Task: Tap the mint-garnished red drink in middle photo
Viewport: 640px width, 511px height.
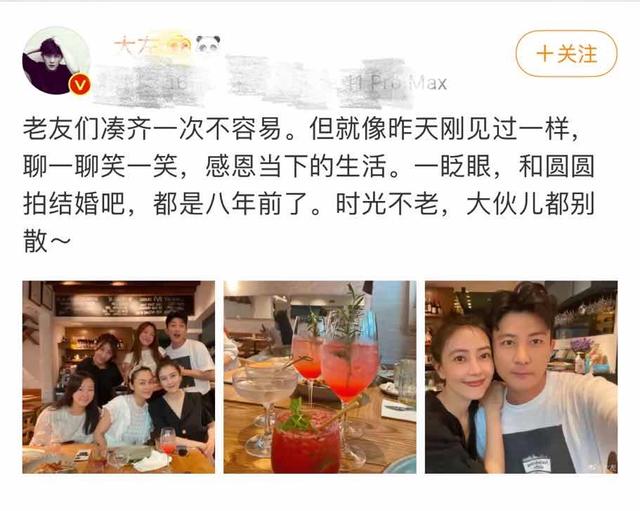Action: point(305,438)
